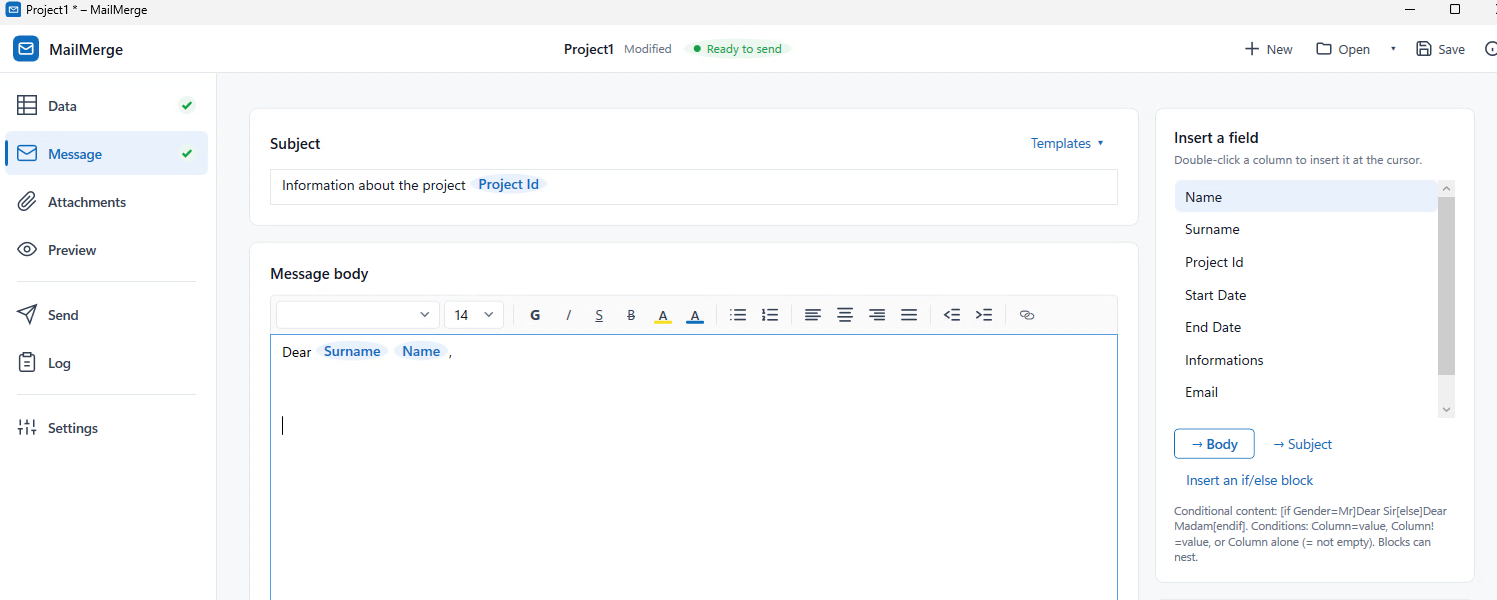Toggle bold formatting (G button)
This screenshot has height=600, width=1497.
[535, 315]
